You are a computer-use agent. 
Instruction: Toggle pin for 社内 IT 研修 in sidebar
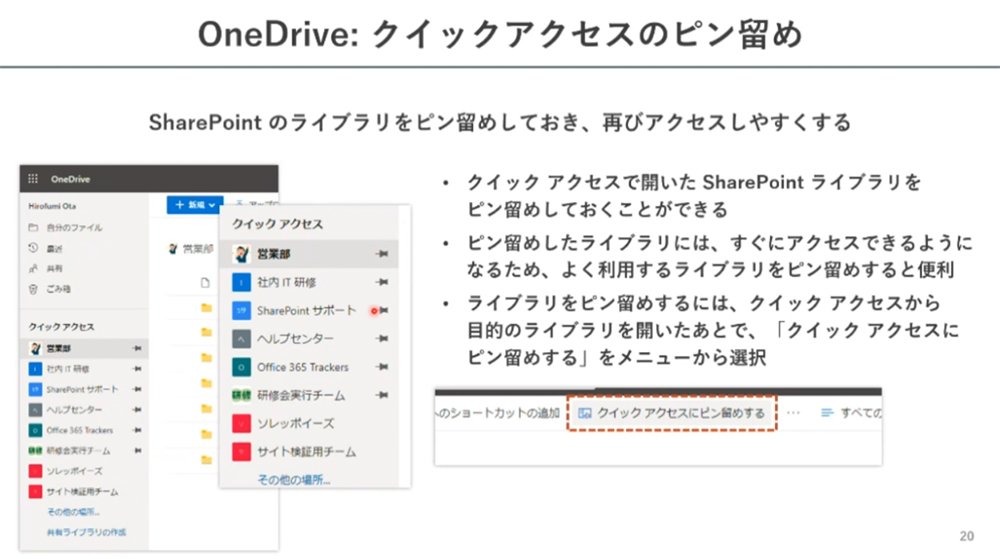click(x=137, y=368)
